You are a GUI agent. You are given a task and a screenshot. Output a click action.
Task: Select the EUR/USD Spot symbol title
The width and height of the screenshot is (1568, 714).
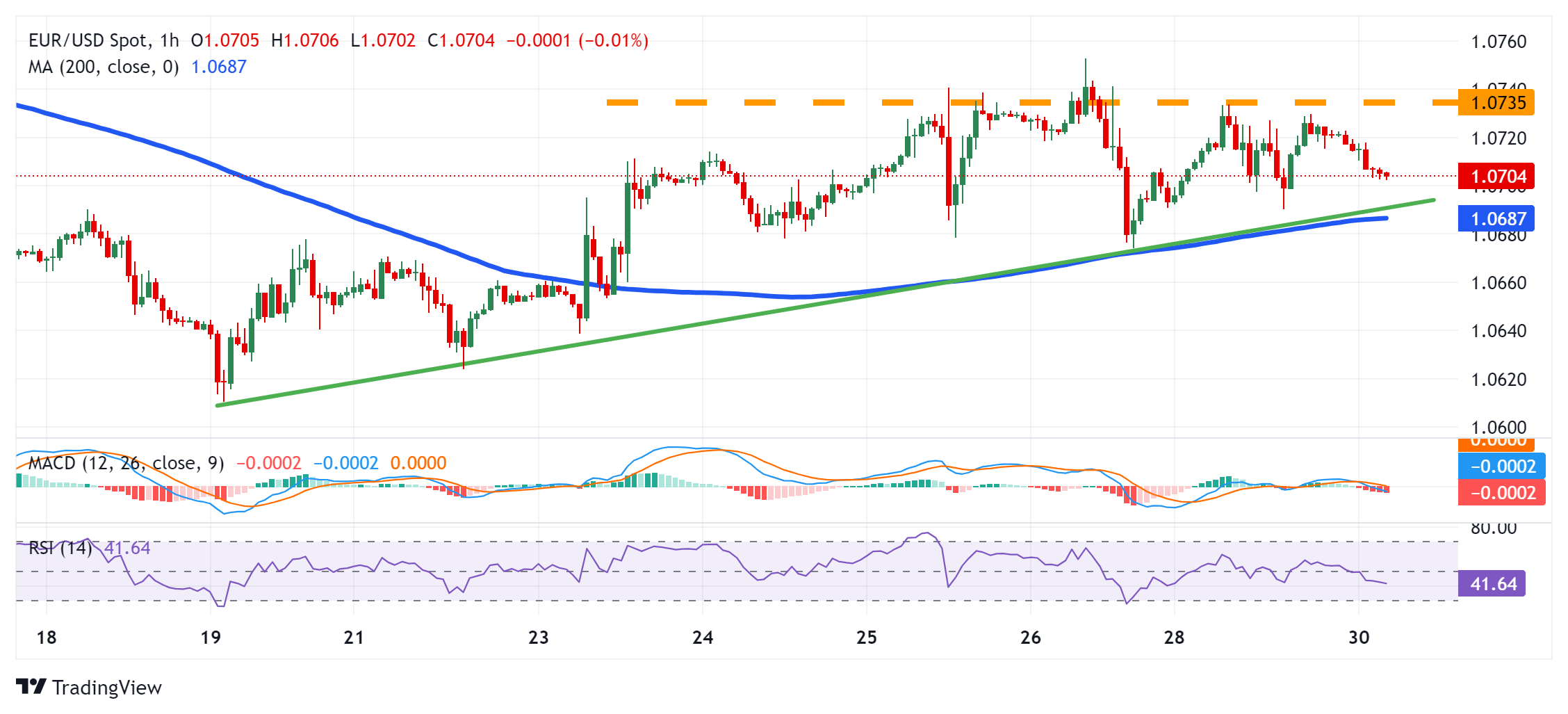click(x=88, y=40)
